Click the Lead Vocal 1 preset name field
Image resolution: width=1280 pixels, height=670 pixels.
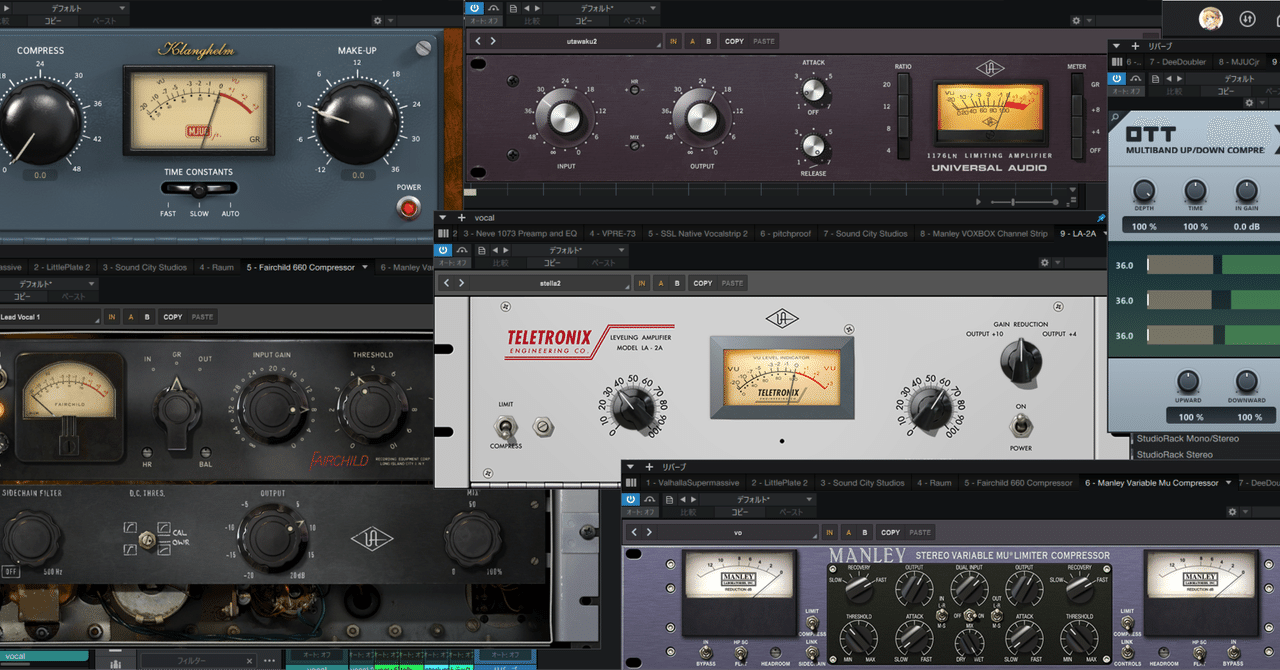click(x=50, y=317)
